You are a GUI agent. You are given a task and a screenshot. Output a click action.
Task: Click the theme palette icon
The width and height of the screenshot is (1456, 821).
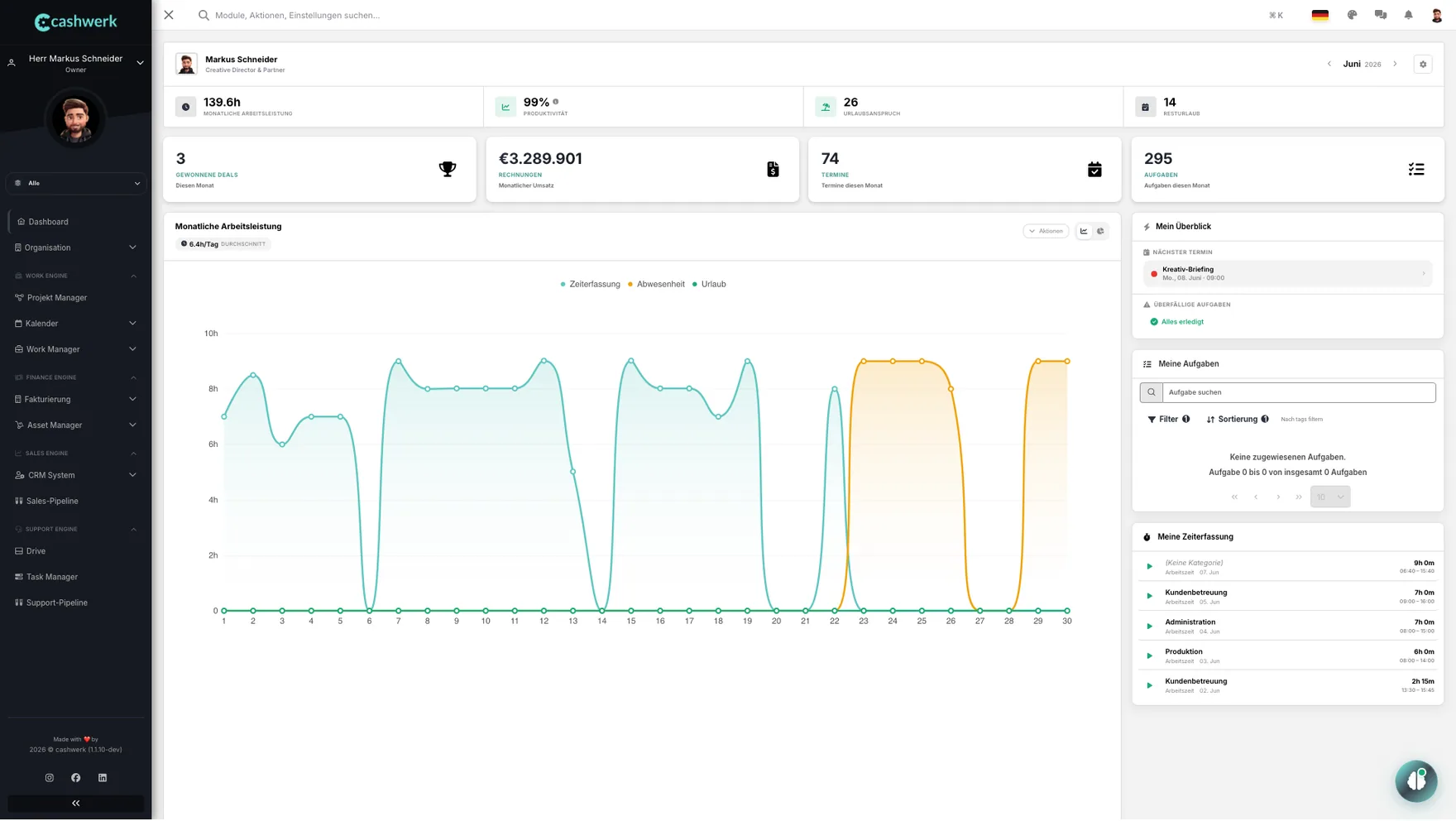click(x=1352, y=15)
